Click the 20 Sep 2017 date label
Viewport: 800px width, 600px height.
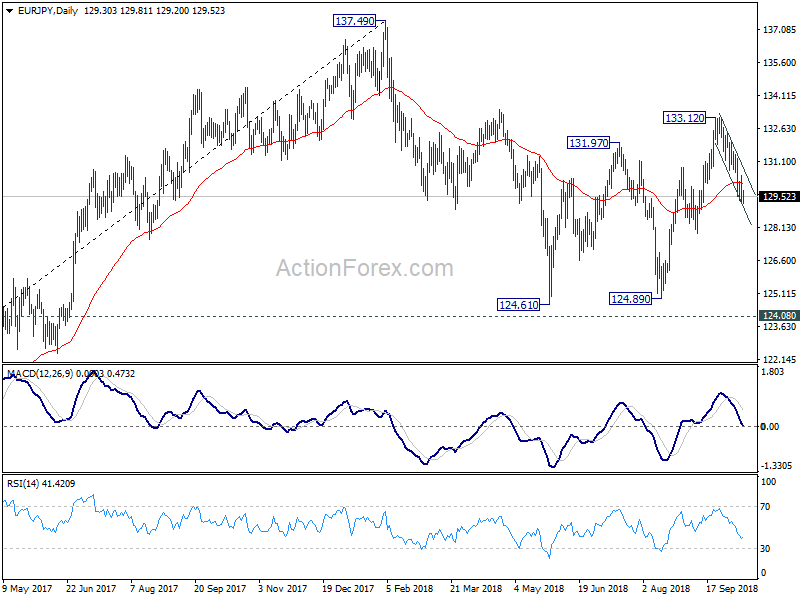click(220, 589)
